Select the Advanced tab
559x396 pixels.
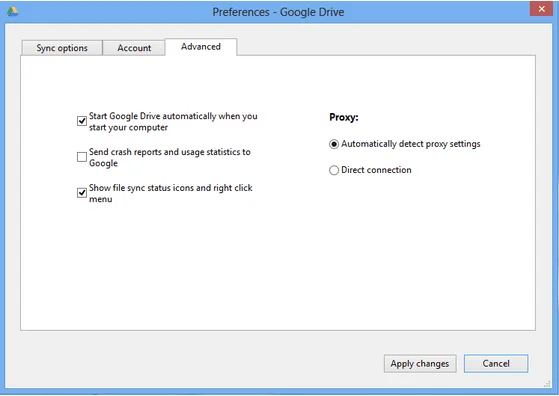tap(201, 47)
